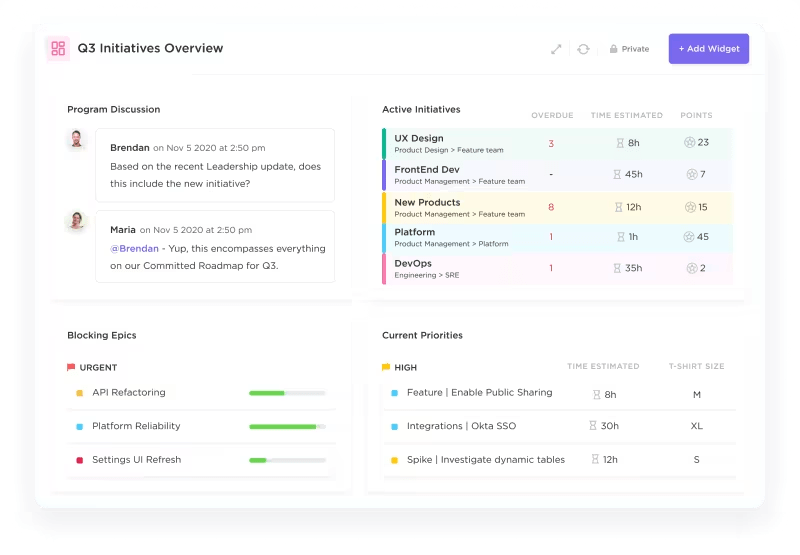Click the hourglass icon in FrontEnd Dev row
Viewport: 800px width, 555px height.
617,174
